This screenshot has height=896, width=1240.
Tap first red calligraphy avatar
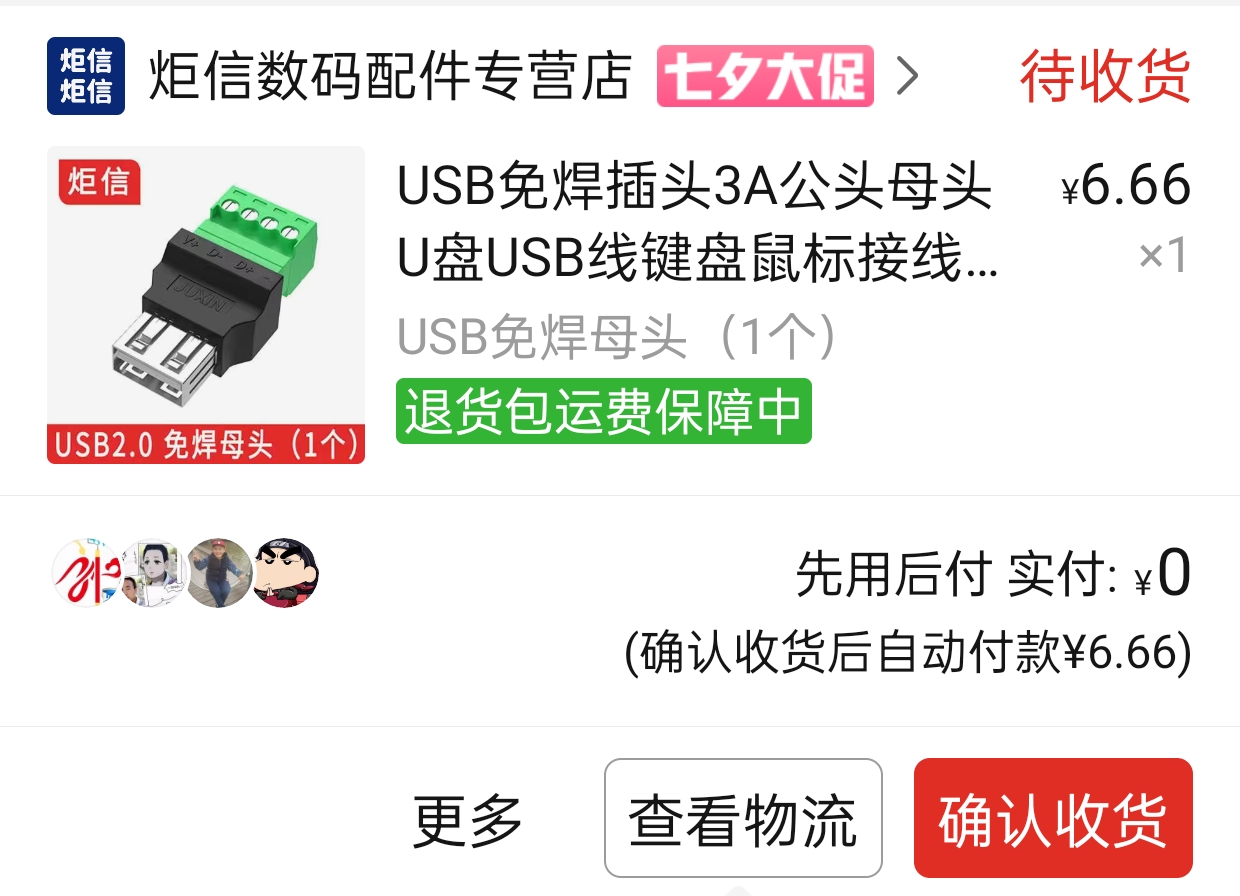coord(85,573)
